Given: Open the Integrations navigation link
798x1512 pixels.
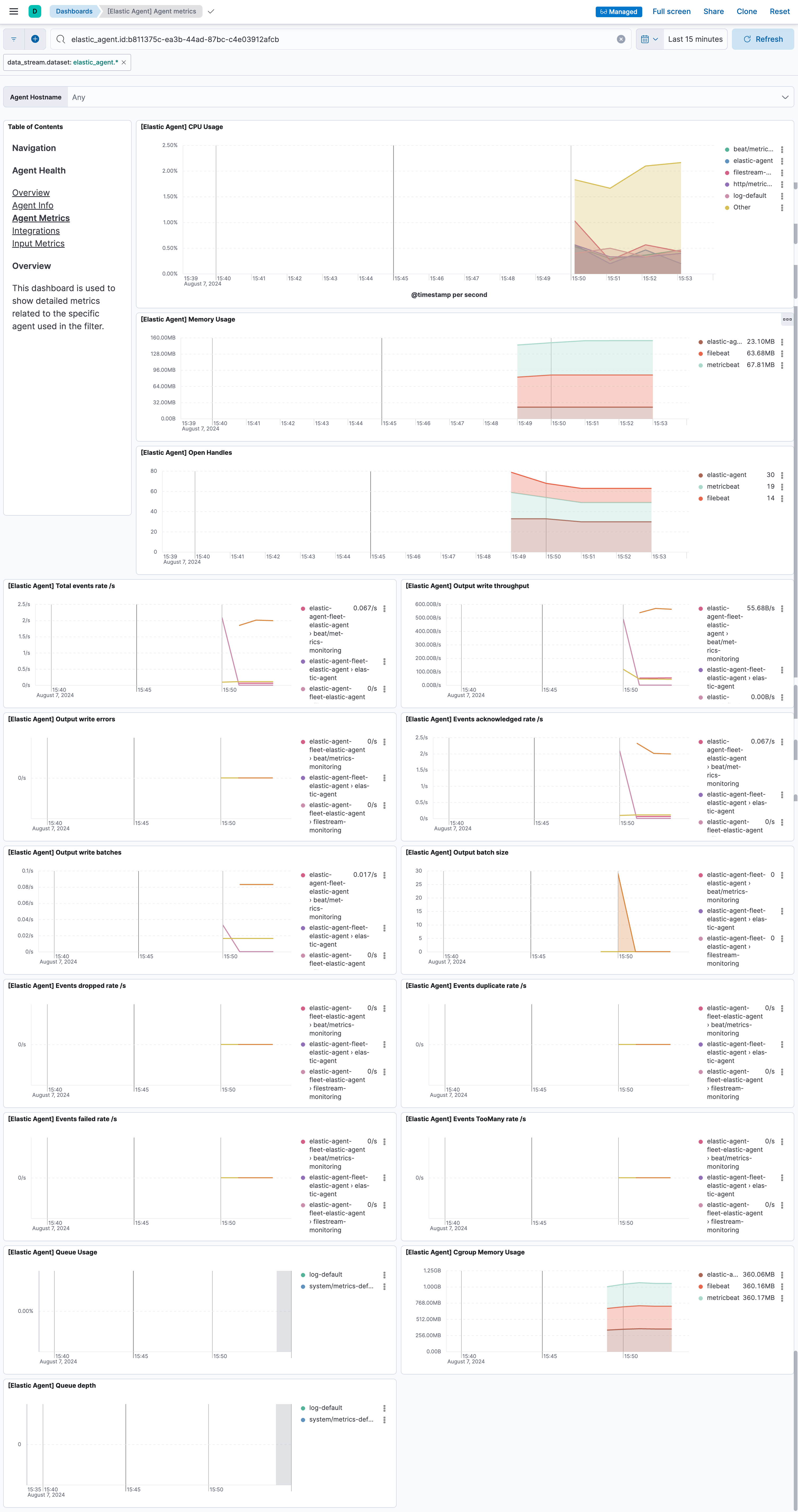Looking at the screenshot, I should click(x=36, y=231).
